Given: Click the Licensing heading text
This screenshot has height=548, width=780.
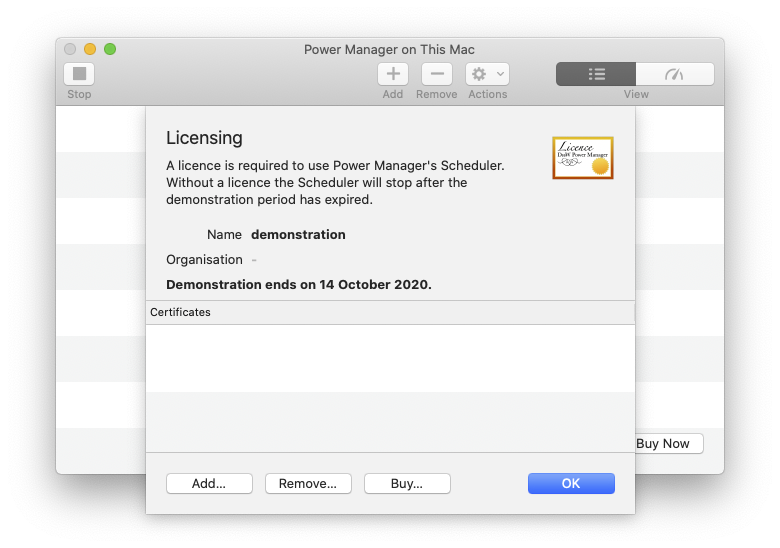Looking at the screenshot, I should coord(204,138).
